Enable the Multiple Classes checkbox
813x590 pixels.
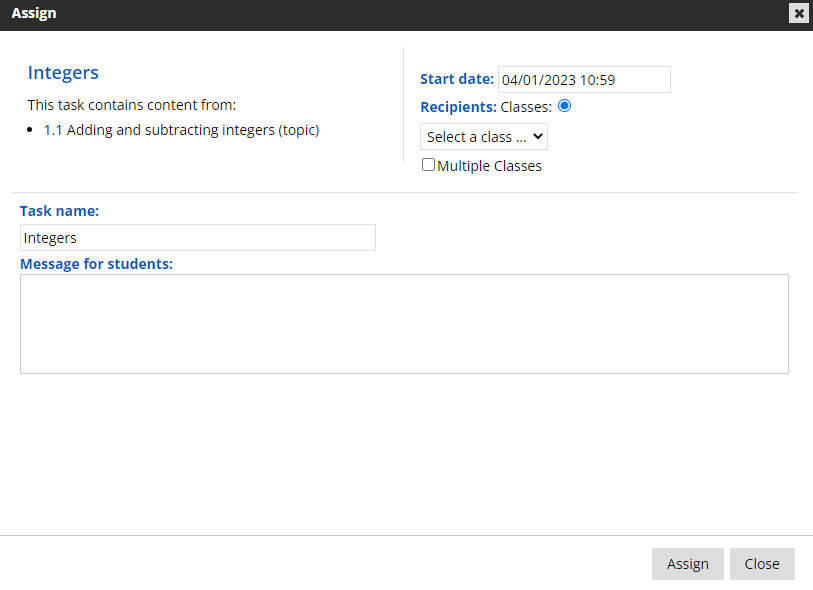(428, 165)
